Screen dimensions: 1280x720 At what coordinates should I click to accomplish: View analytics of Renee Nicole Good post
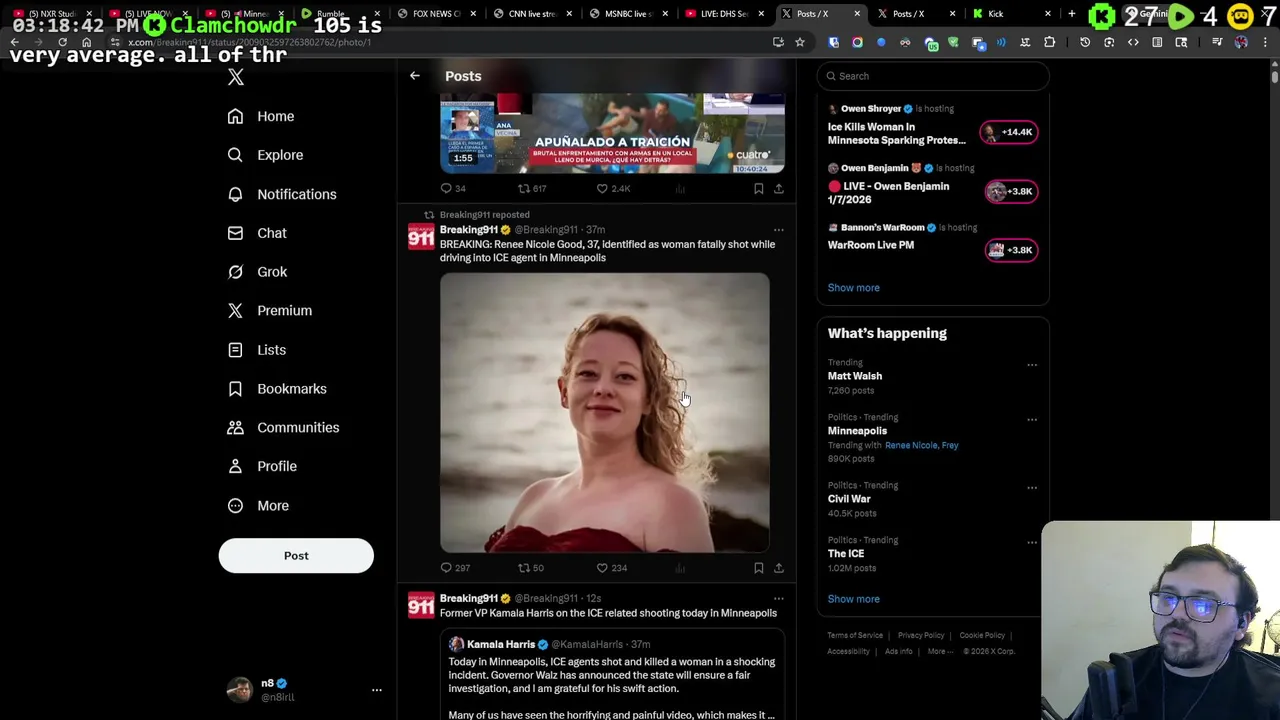pos(680,568)
